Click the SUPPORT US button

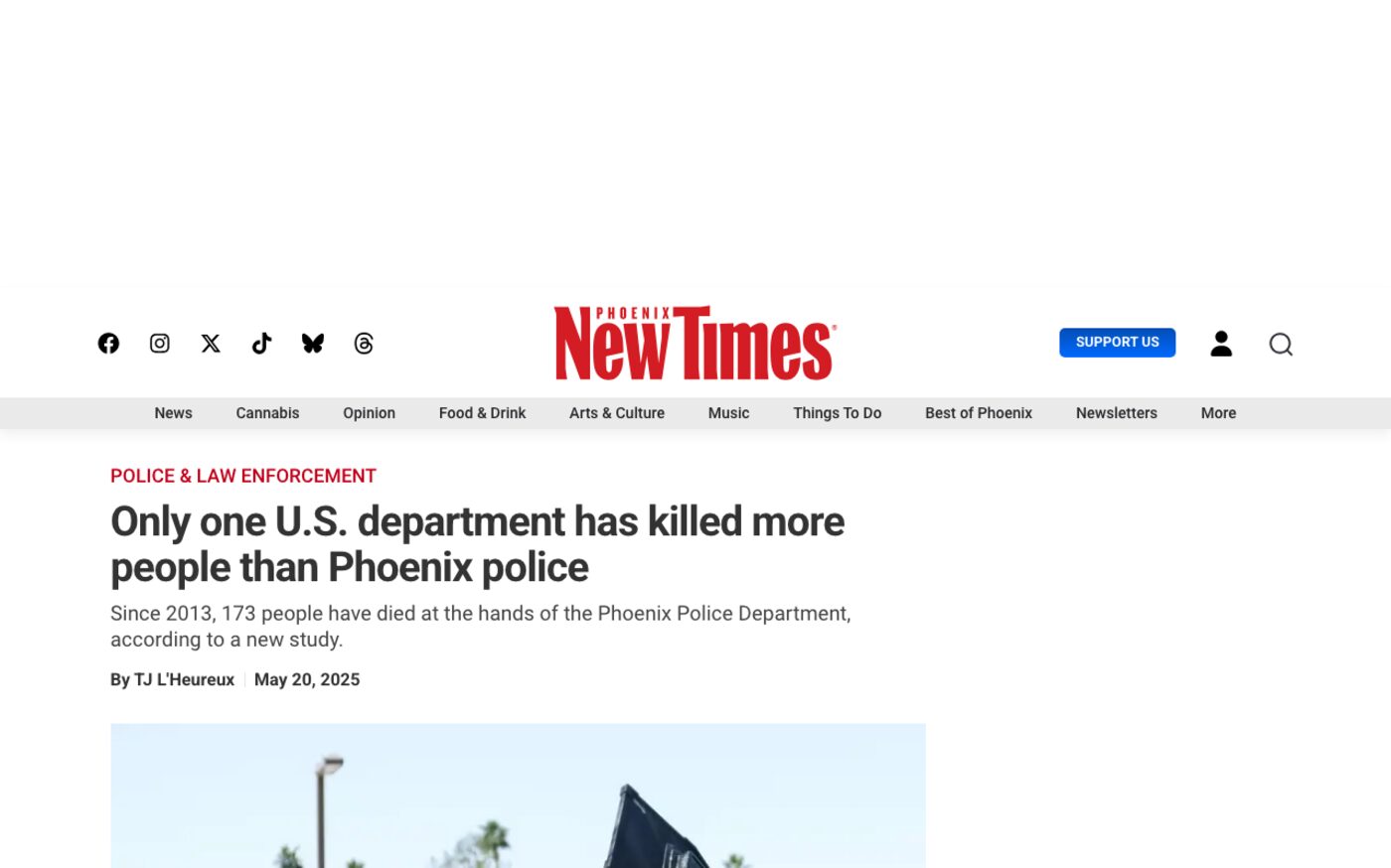pyautogui.click(x=1117, y=342)
